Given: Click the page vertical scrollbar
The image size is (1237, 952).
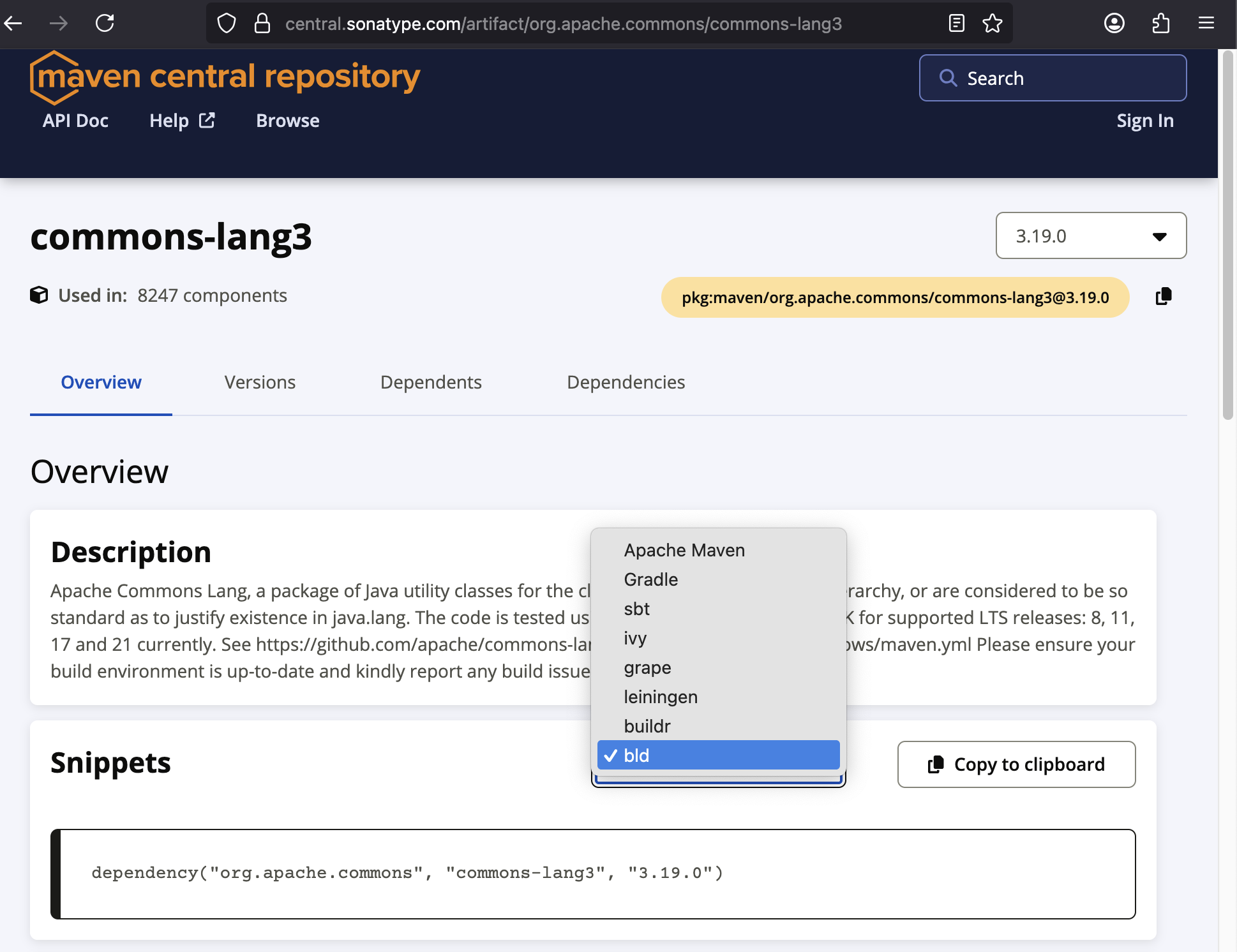Looking at the screenshot, I should click(x=1227, y=236).
